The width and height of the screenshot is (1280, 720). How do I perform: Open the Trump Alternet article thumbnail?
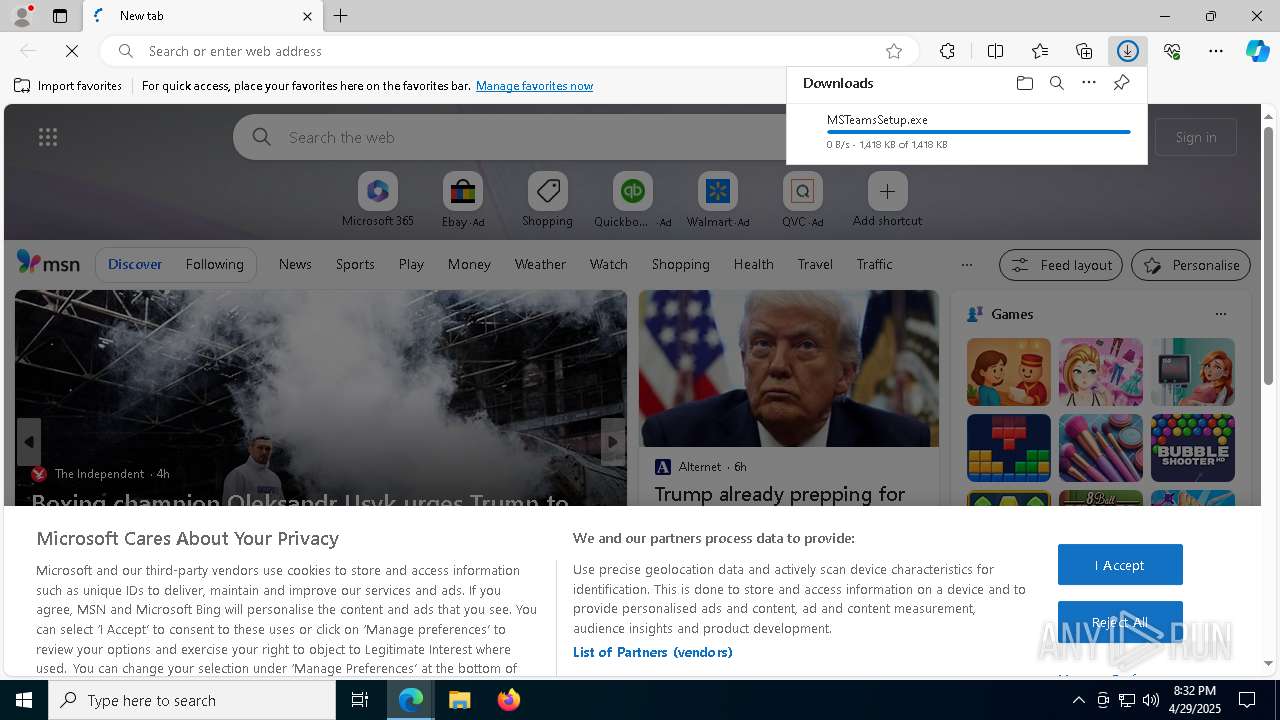point(789,369)
